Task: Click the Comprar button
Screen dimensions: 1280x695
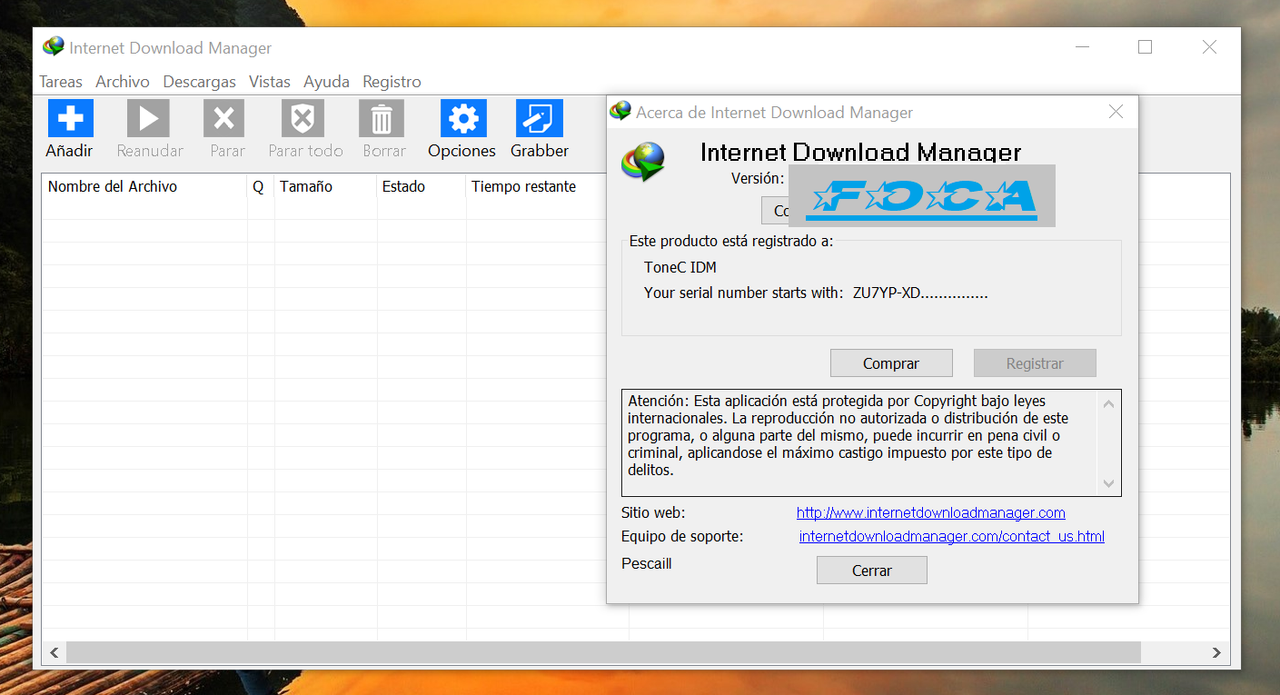Action: [x=891, y=363]
